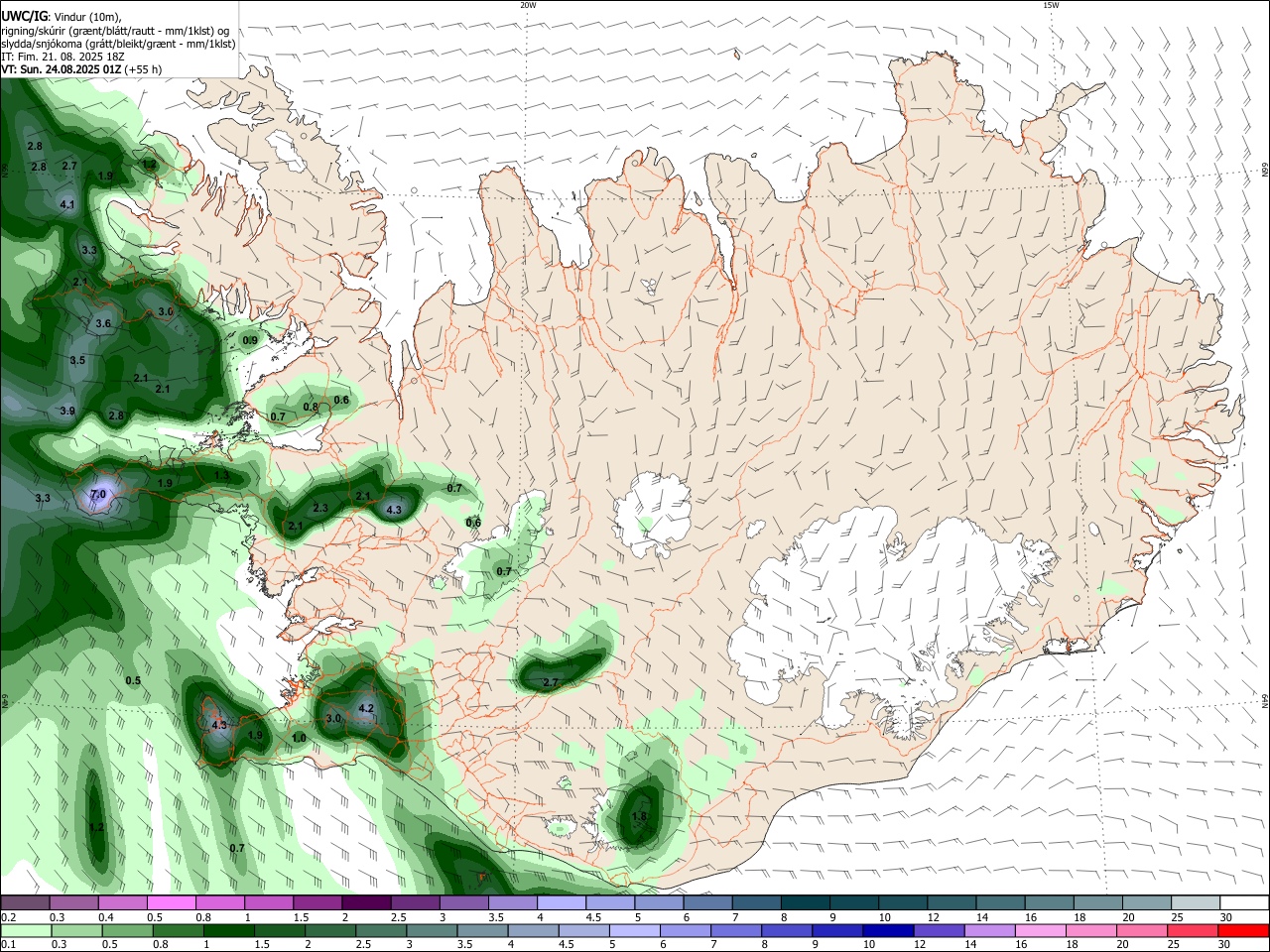Pick the top legend swatch between 4 and 4.5
Screen dimensions: 1270x952
pos(560,902)
